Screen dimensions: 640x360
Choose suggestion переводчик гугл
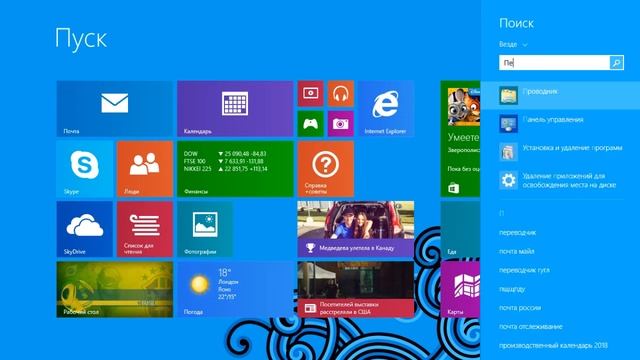[524, 270]
